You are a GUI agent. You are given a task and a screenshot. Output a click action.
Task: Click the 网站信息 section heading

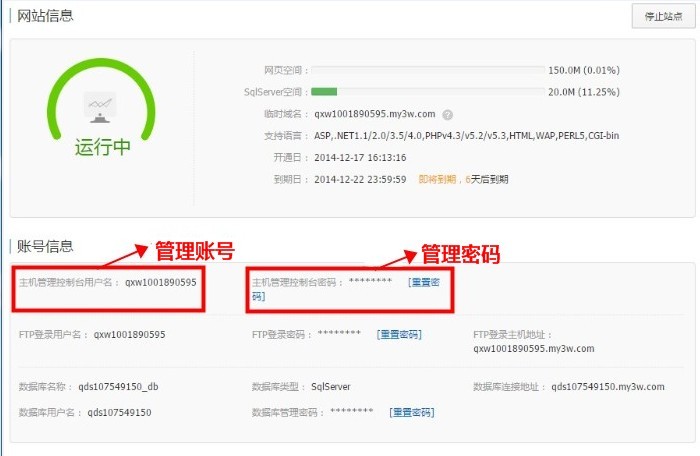point(46,16)
